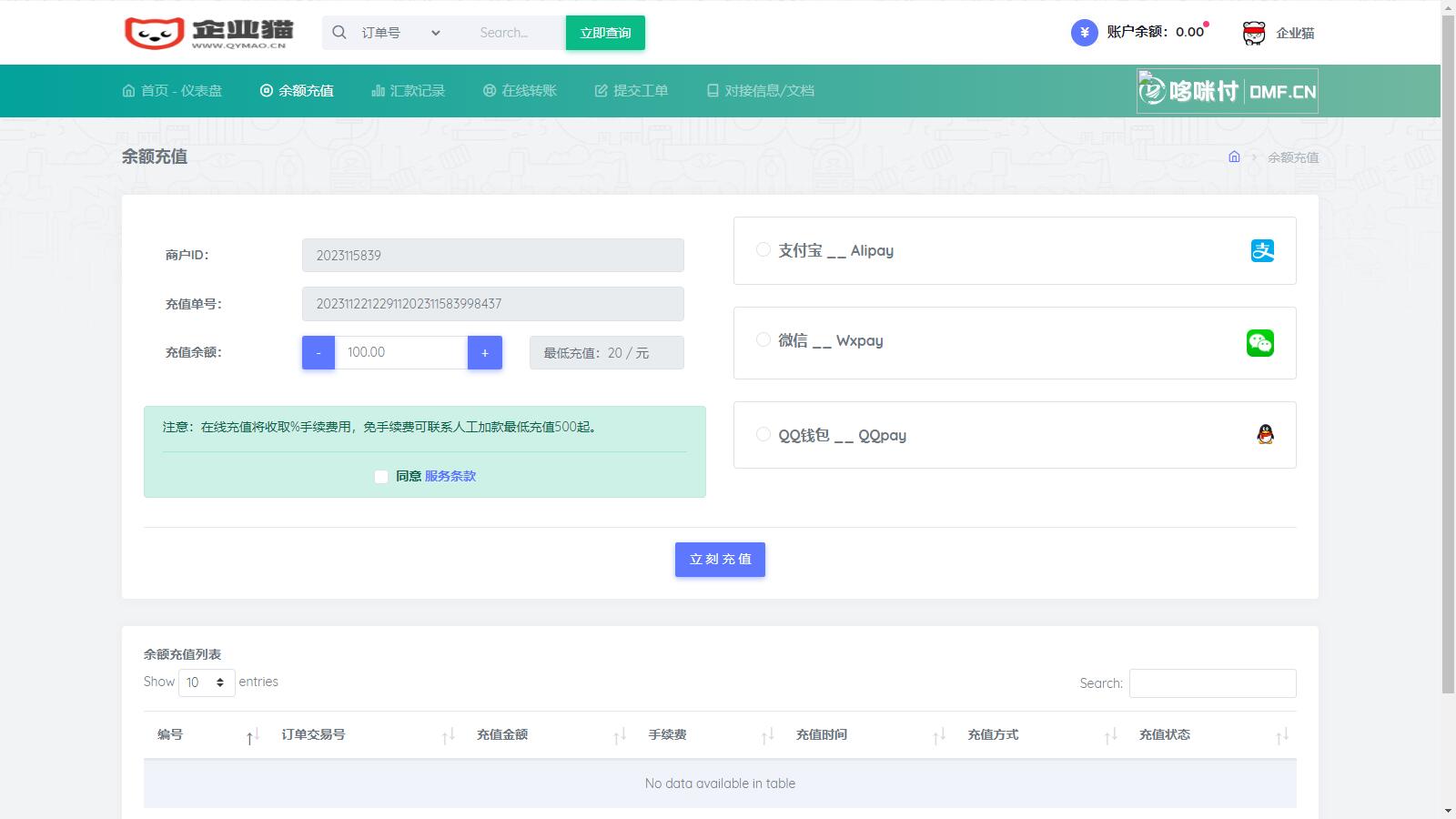The image size is (1456, 819).
Task: Select 支付宝 Alipay payment option
Action: [x=763, y=249]
